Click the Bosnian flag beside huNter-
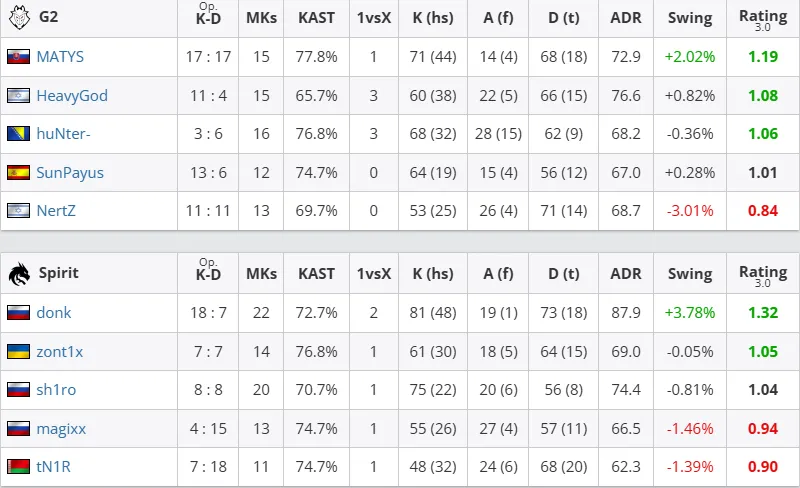800x488 pixels. point(18,134)
